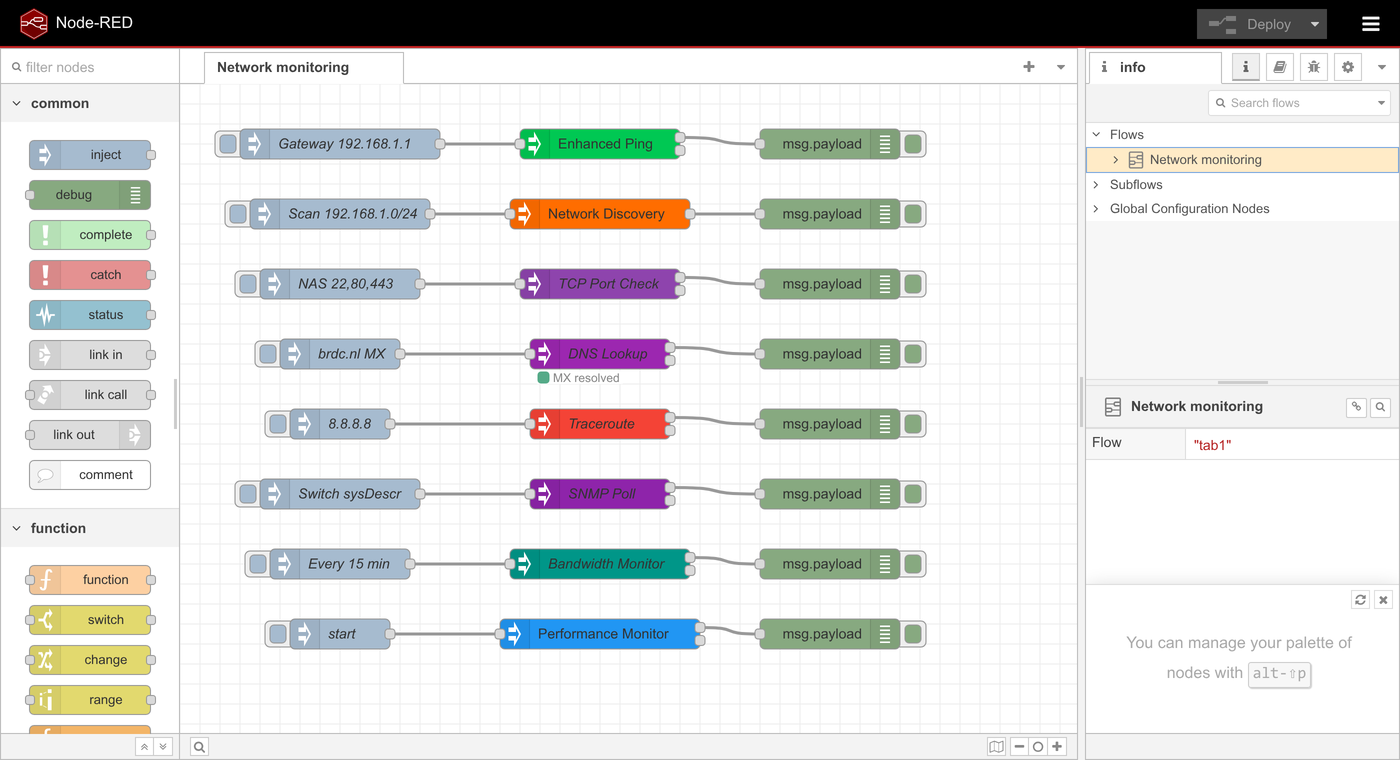Expand Global Configuration Nodes section
Image resolution: width=1400 pixels, height=760 pixels.
pyautogui.click(x=1097, y=209)
